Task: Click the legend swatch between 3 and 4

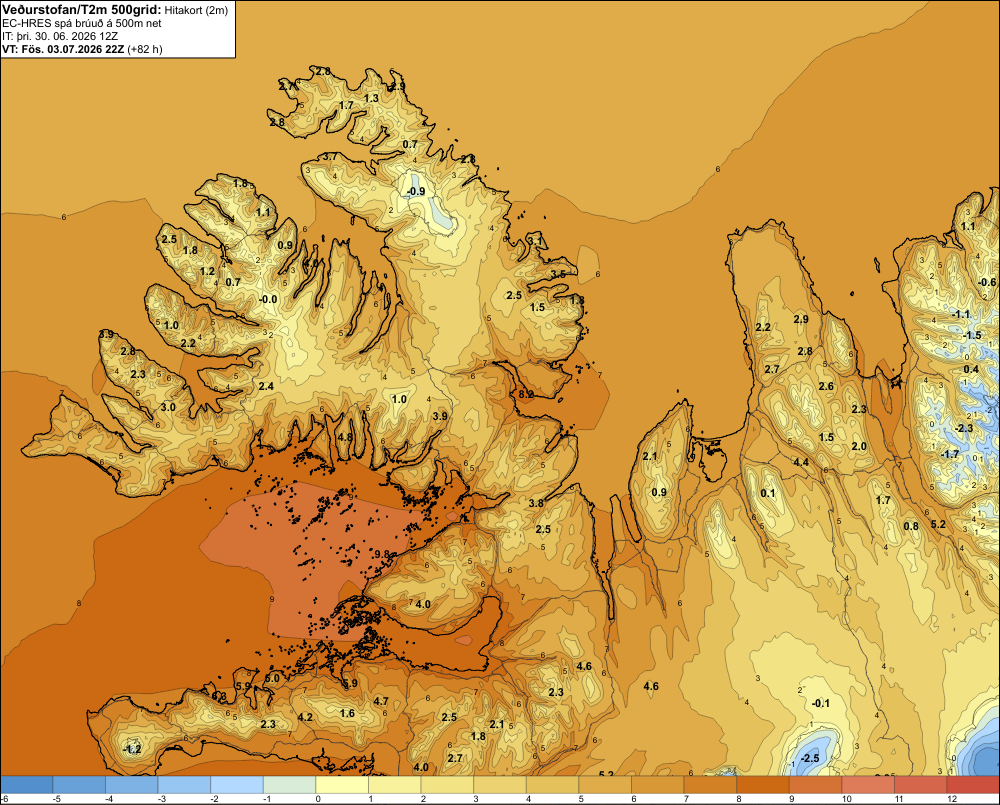Action: point(500,785)
